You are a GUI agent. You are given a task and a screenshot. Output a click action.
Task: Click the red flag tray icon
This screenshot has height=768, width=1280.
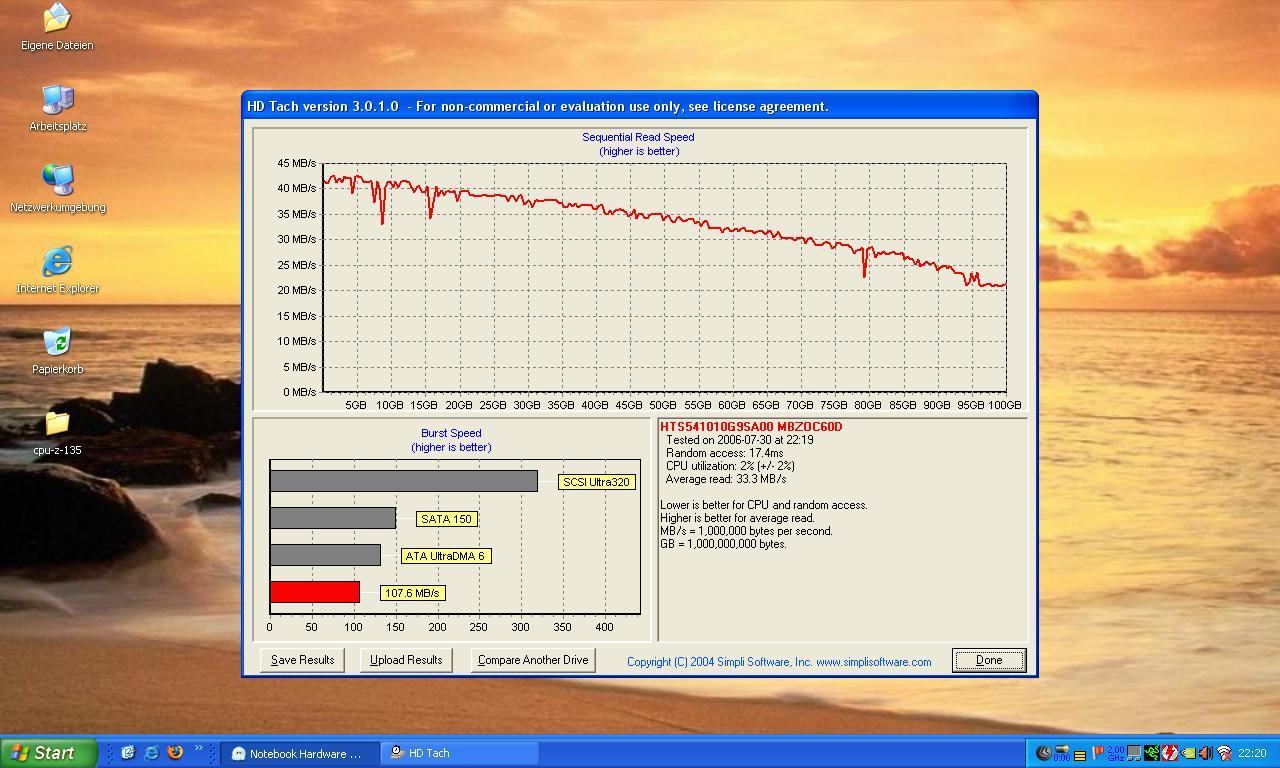point(1098,753)
